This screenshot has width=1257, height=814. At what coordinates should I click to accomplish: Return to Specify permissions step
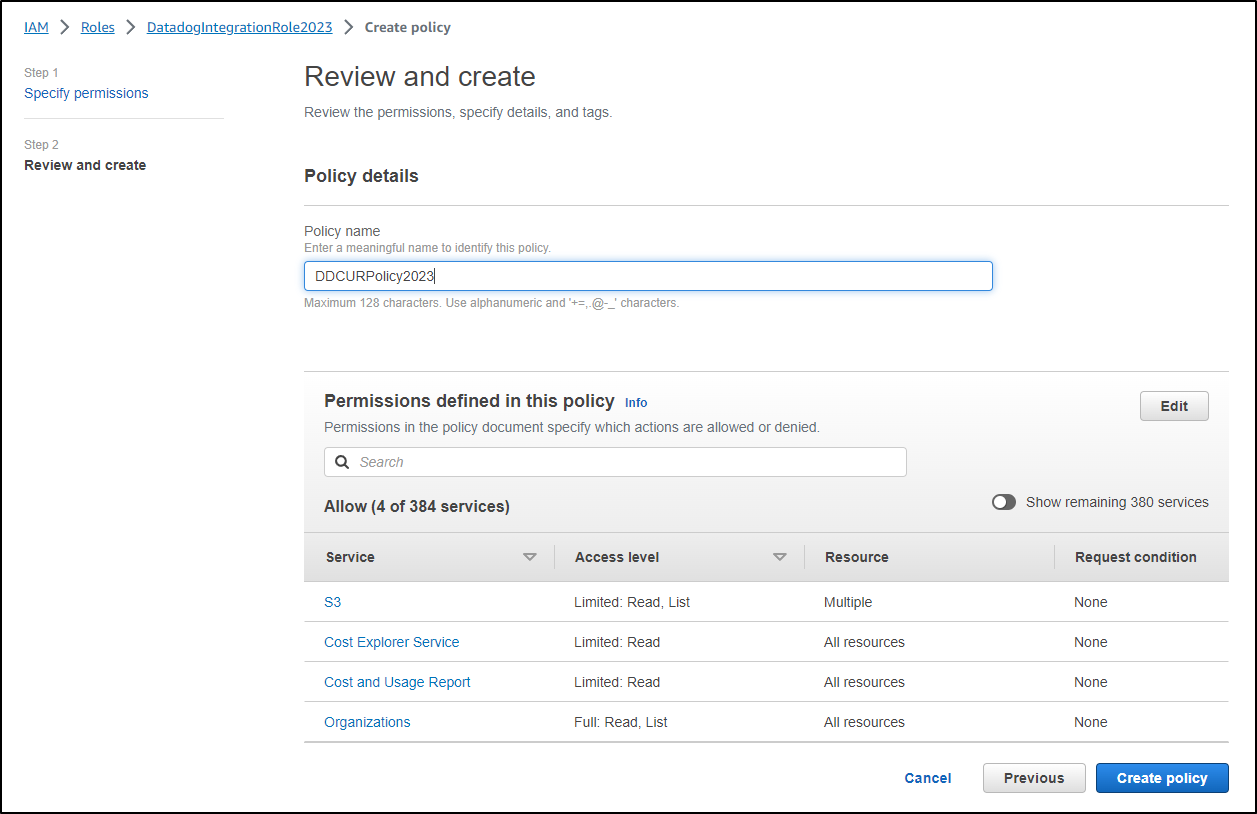[86, 93]
